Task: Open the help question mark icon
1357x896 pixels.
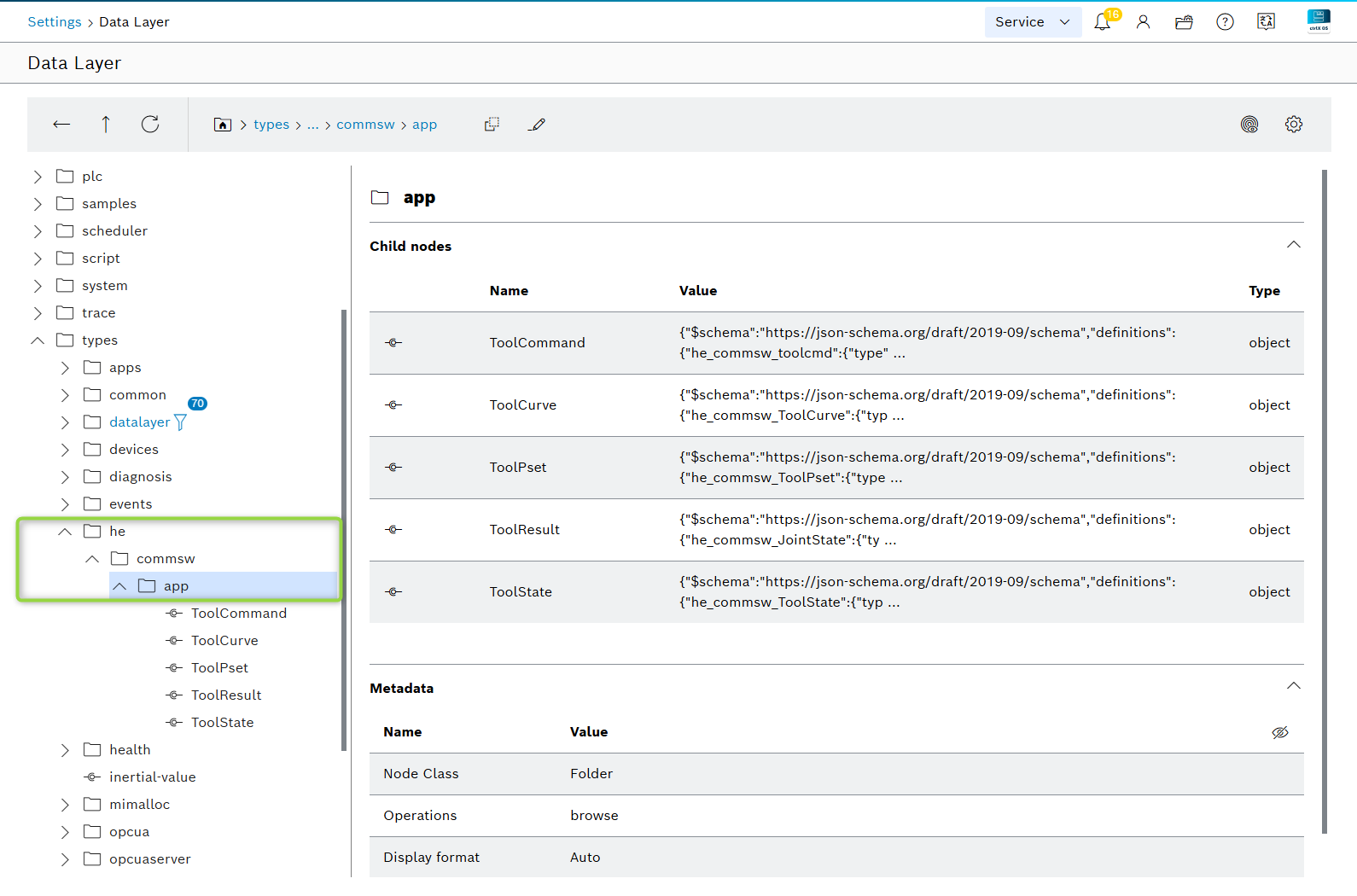Action: tap(1225, 22)
